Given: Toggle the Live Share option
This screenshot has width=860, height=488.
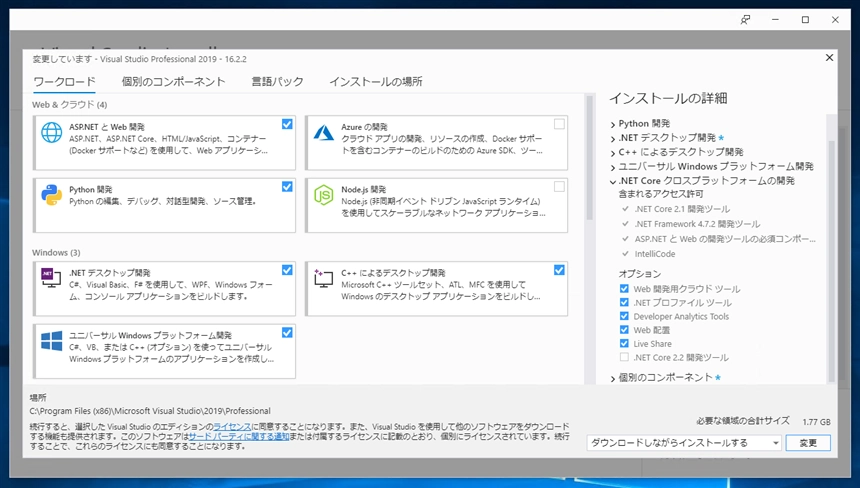Looking at the screenshot, I should point(624,343).
